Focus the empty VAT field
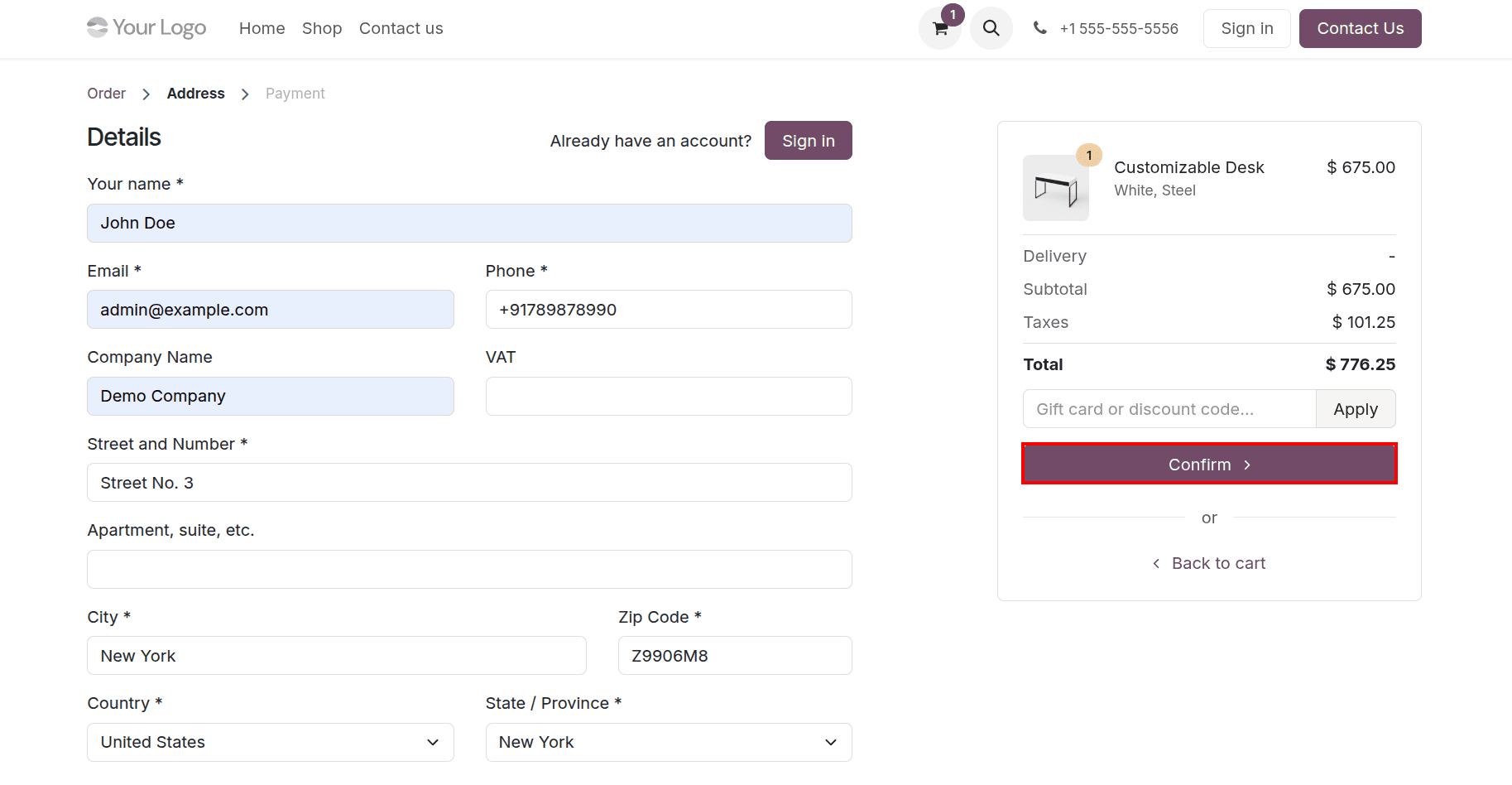Image resolution: width=1512 pixels, height=785 pixels. [x=669, y=396]
